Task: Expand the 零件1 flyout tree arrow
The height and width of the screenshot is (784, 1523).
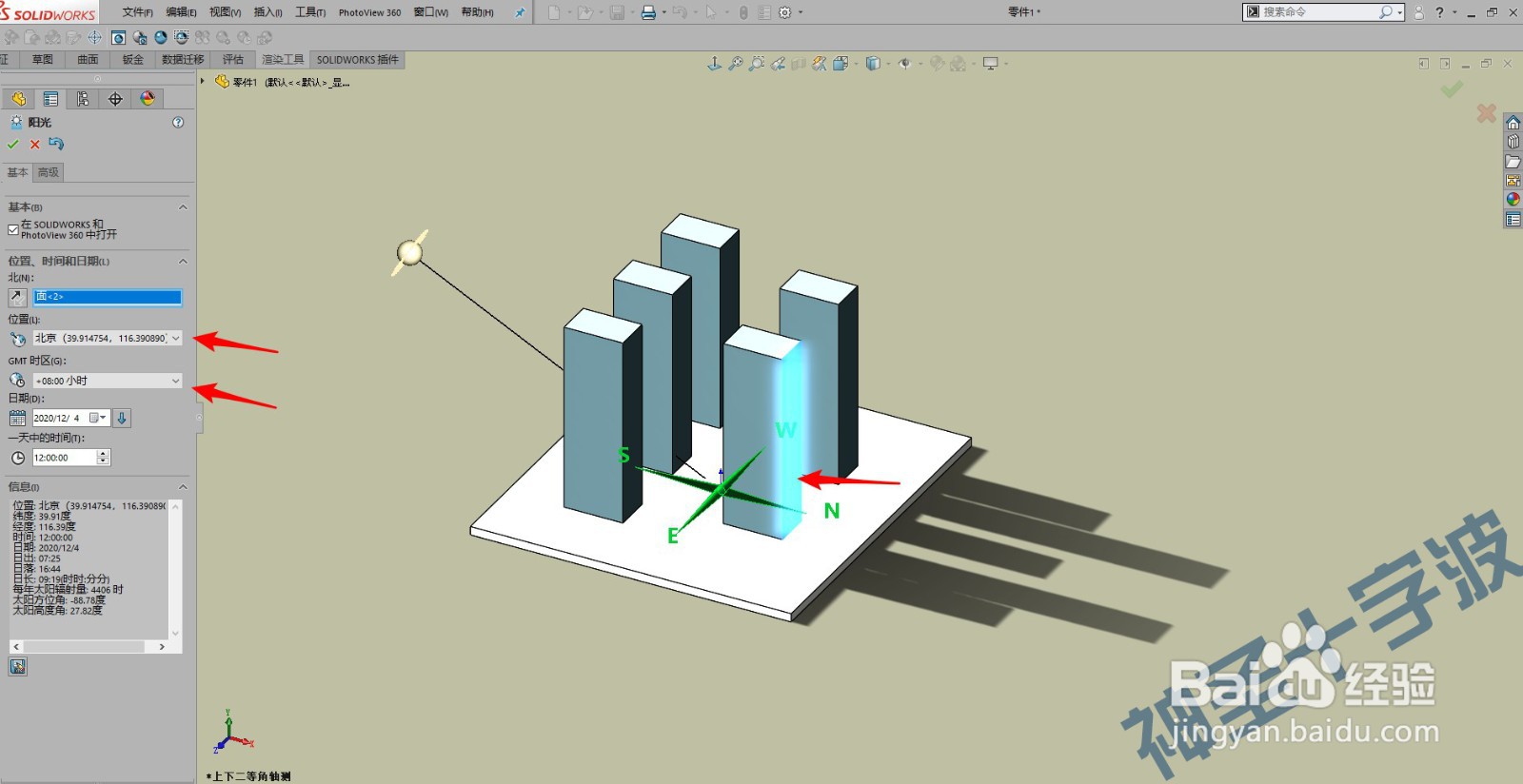Action: [x=203, y=82]
